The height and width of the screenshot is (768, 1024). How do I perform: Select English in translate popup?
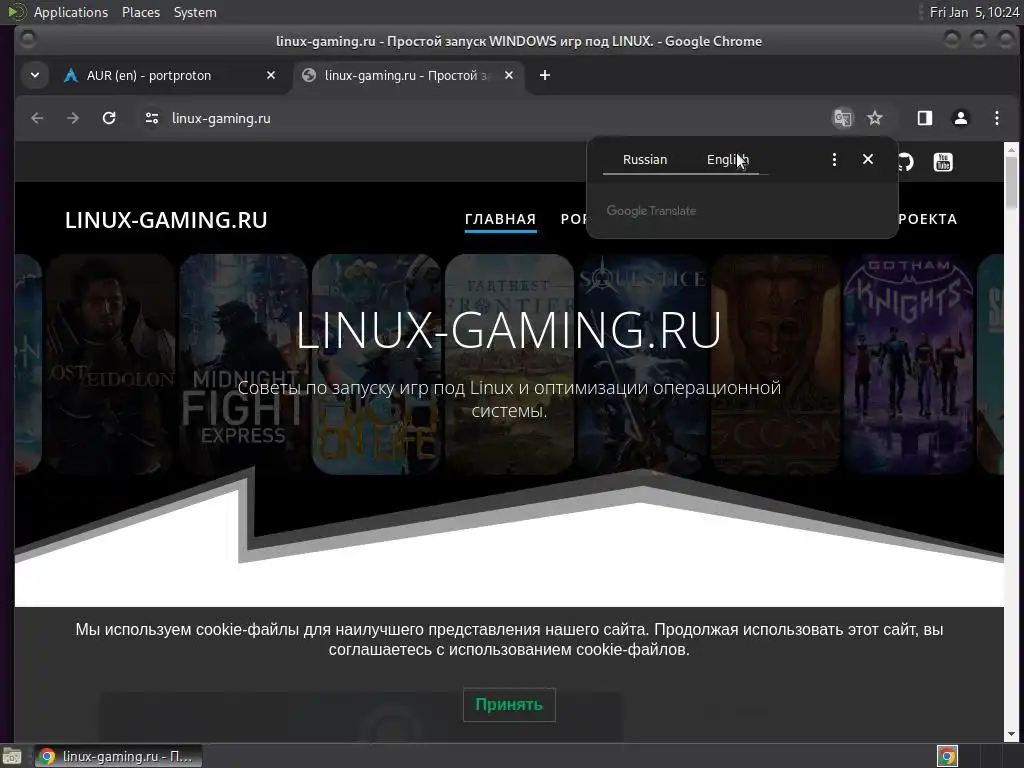727,159
